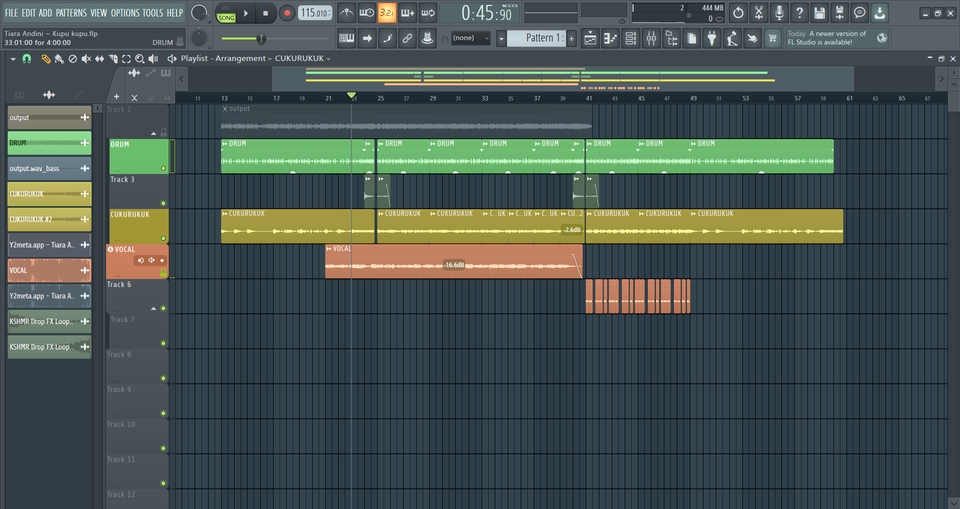Image resolution: width=960 pixels, height=509 pixels.
Task: Open the Pattern 1 selector dropdown
Action: coord(541,38)
